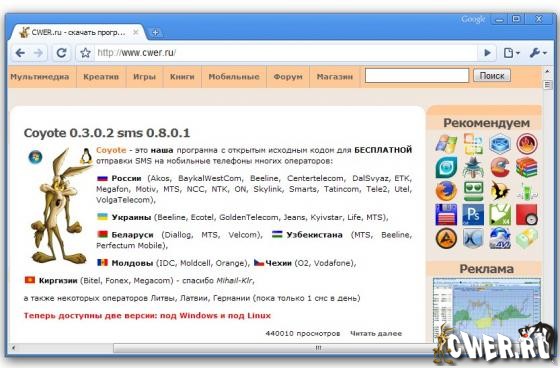Open the AIMP orange icon in Рекомендуем
Viewport: 560px width, 368px height.
[x=446, y=238]
